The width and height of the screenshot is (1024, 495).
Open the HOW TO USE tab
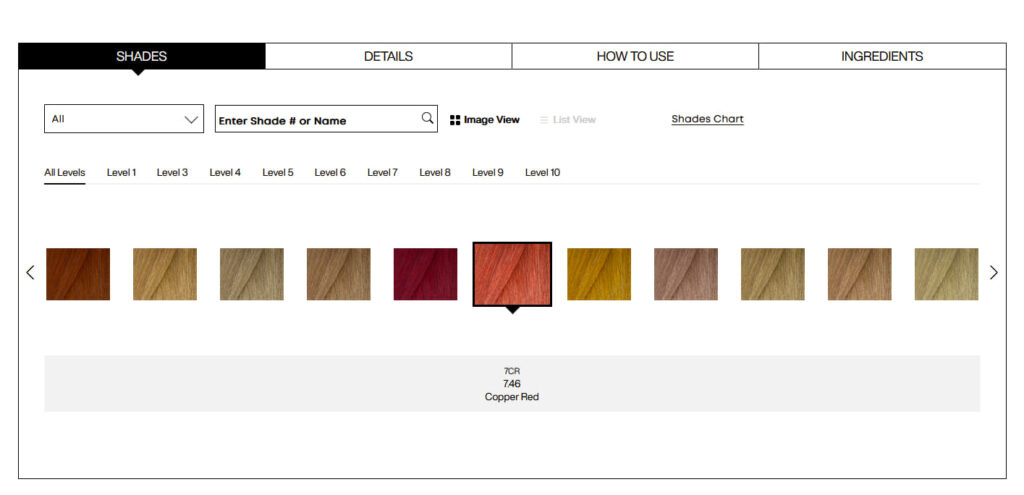pyautogui.click(x=635, y=56)
